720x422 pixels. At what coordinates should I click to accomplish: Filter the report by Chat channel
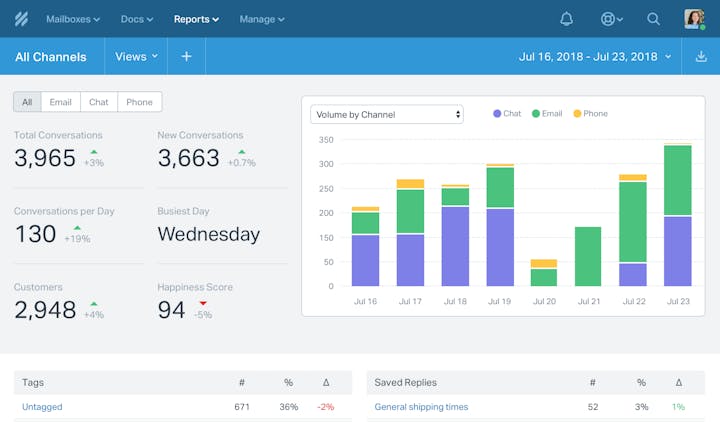point(99,102)
